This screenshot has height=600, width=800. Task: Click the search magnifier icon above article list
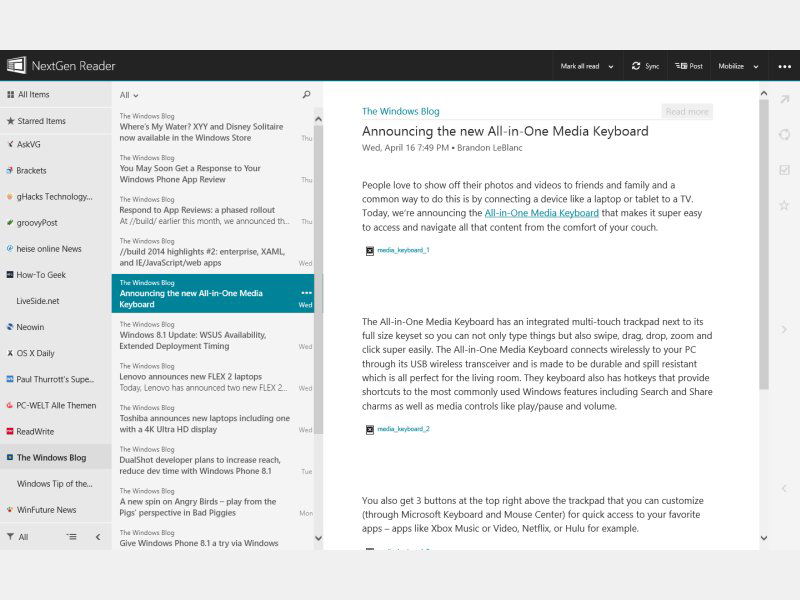[x=306, y=94]
